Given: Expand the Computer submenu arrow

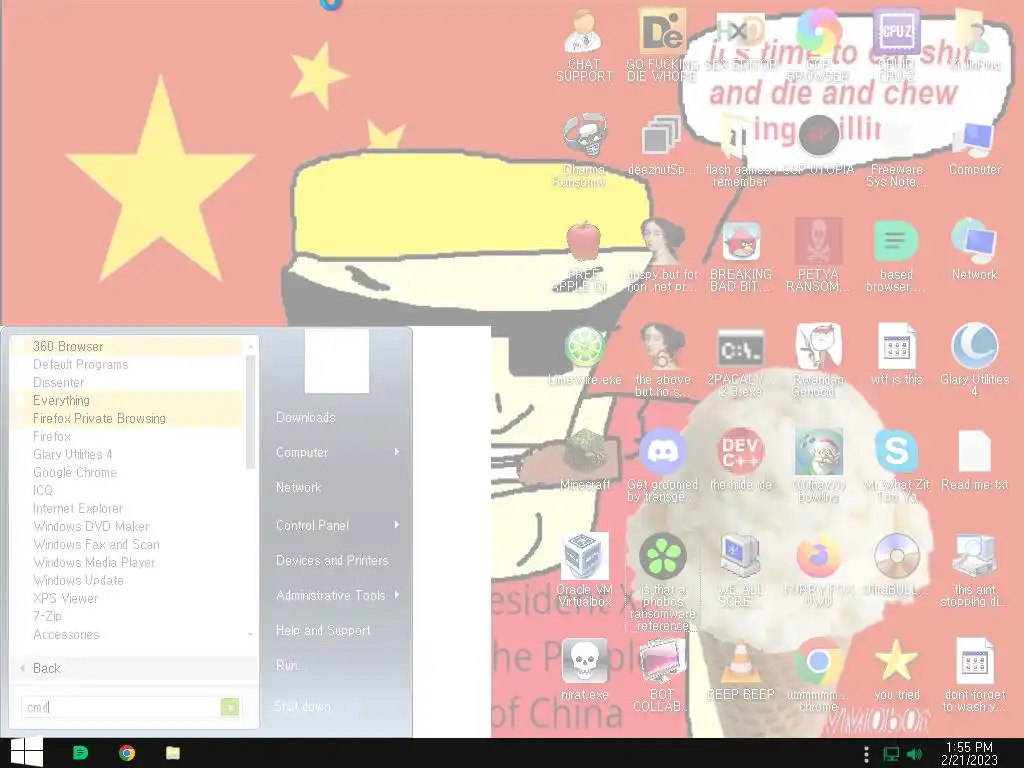Looking at the screenshot, I should click(x=396, y=452).
